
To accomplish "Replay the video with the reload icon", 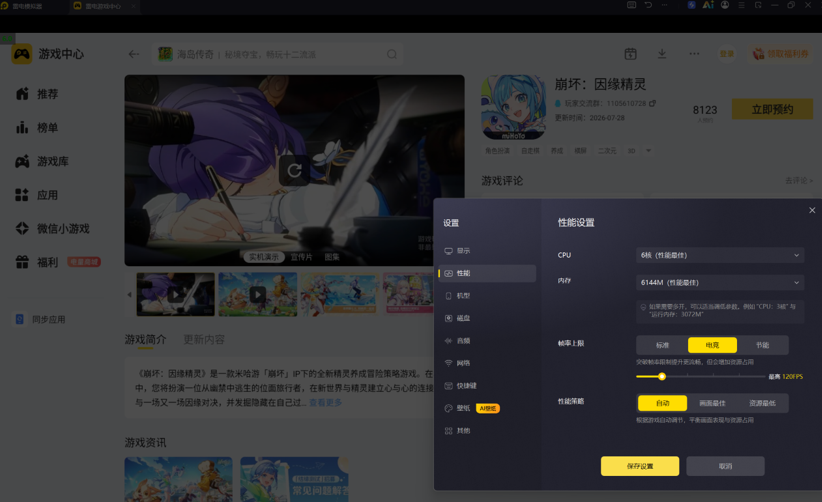I will [x=294, y=170].
